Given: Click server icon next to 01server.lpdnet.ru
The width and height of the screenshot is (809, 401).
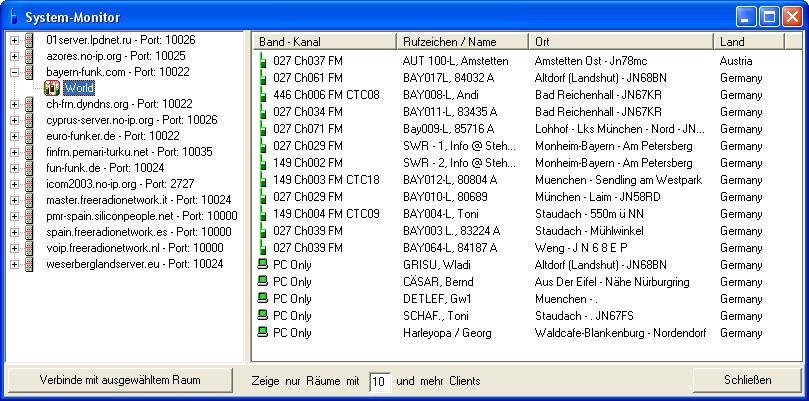Looking at the screenshot, I should click(x=30, y=40).
